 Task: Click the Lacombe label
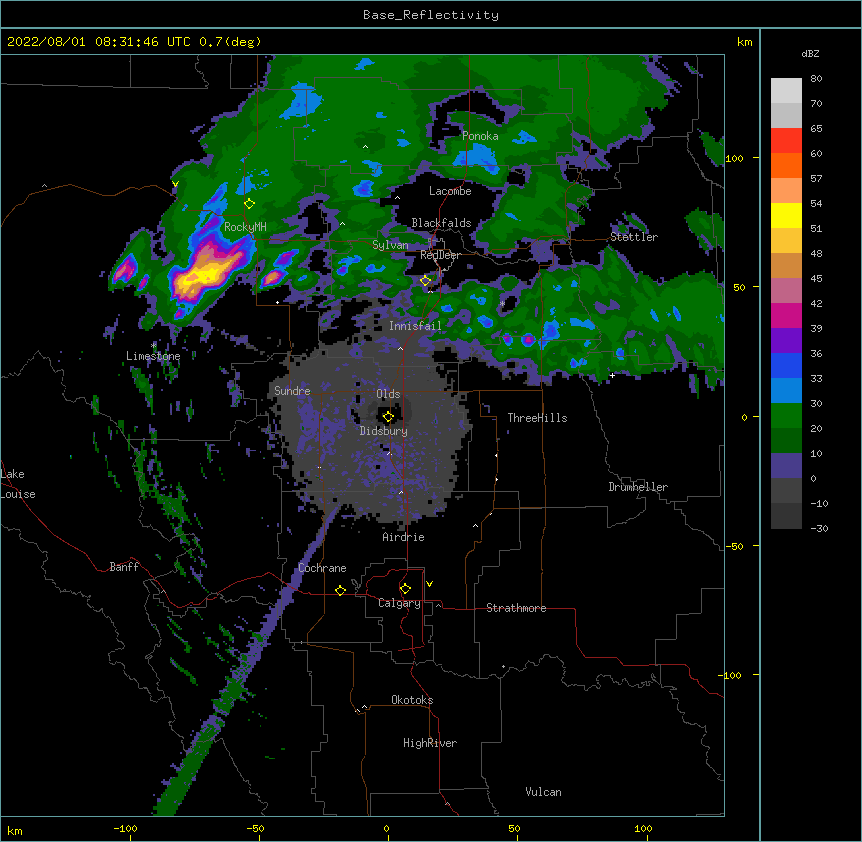(x=450, y=191)
